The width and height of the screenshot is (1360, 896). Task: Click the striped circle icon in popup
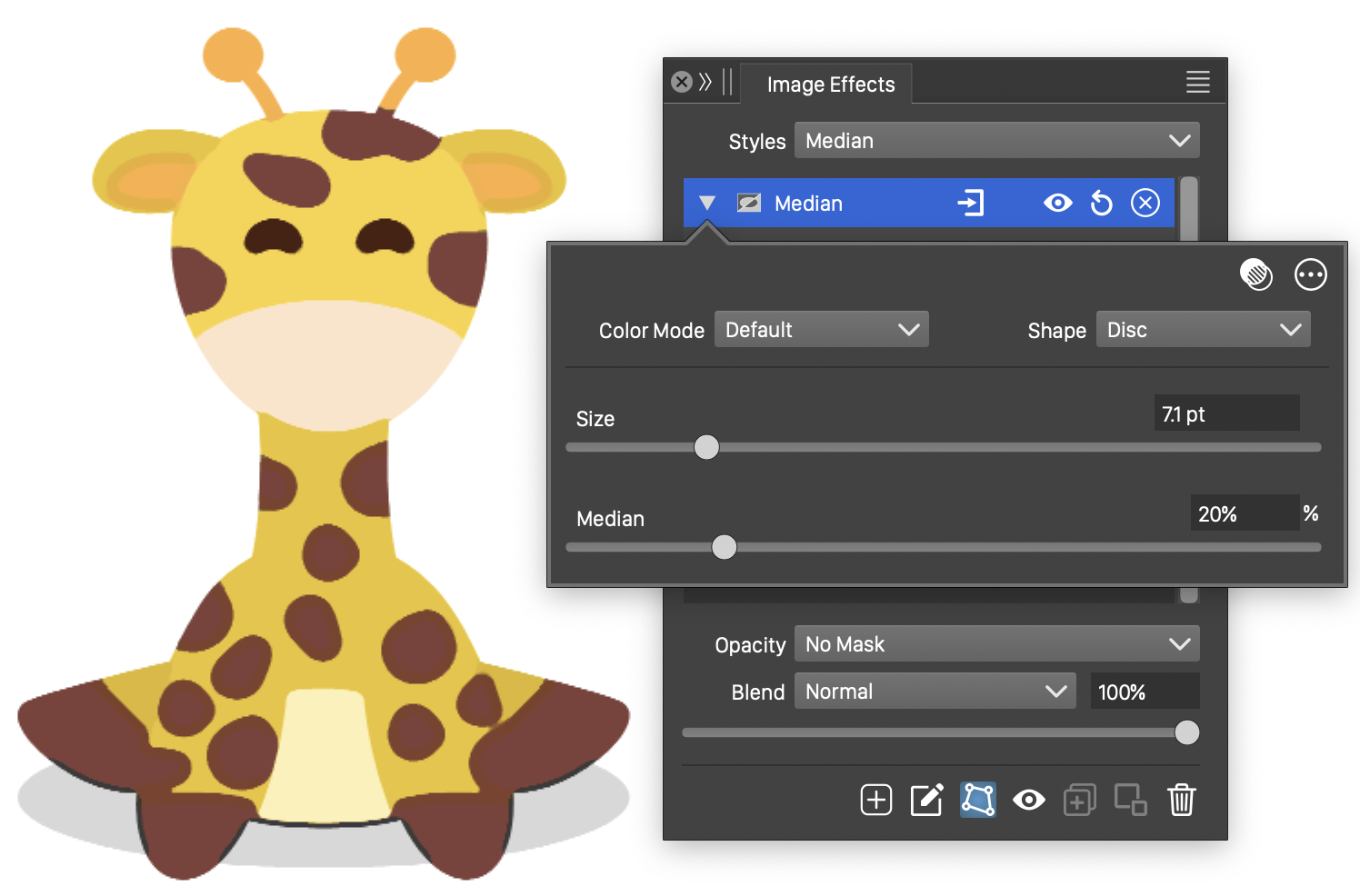[x=1255, y=274]
